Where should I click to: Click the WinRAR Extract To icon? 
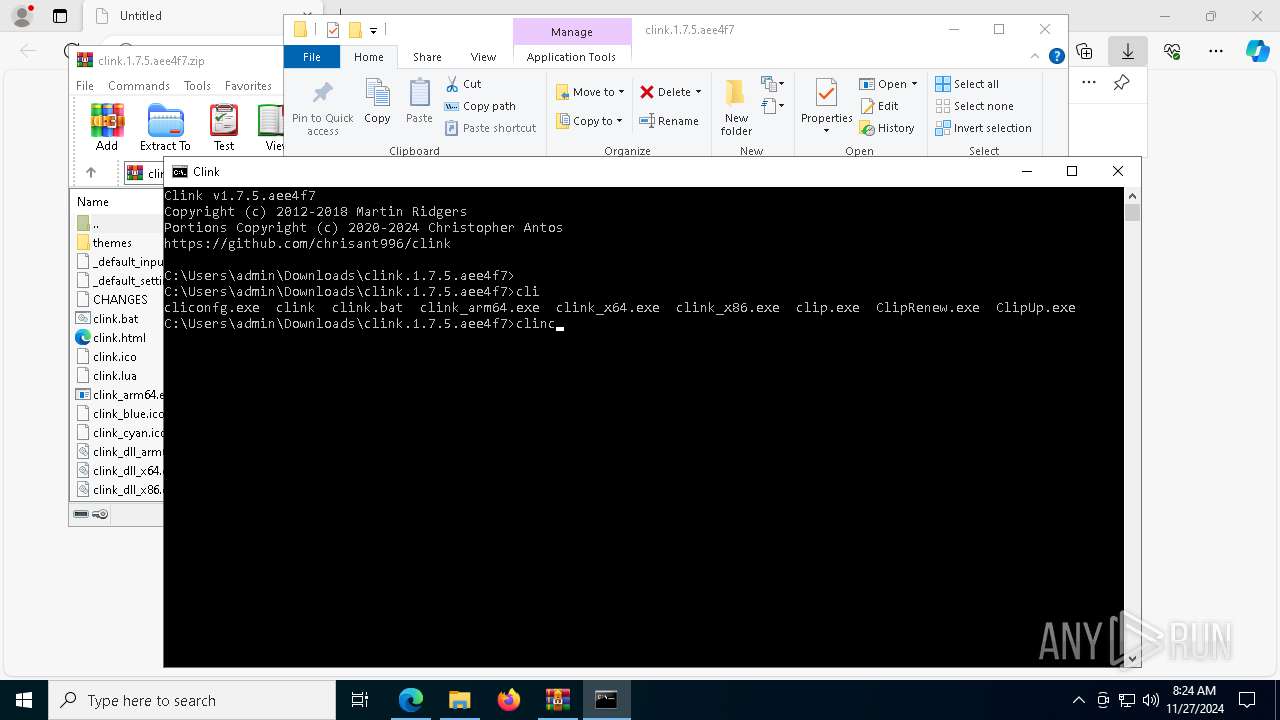click(165, 121)
